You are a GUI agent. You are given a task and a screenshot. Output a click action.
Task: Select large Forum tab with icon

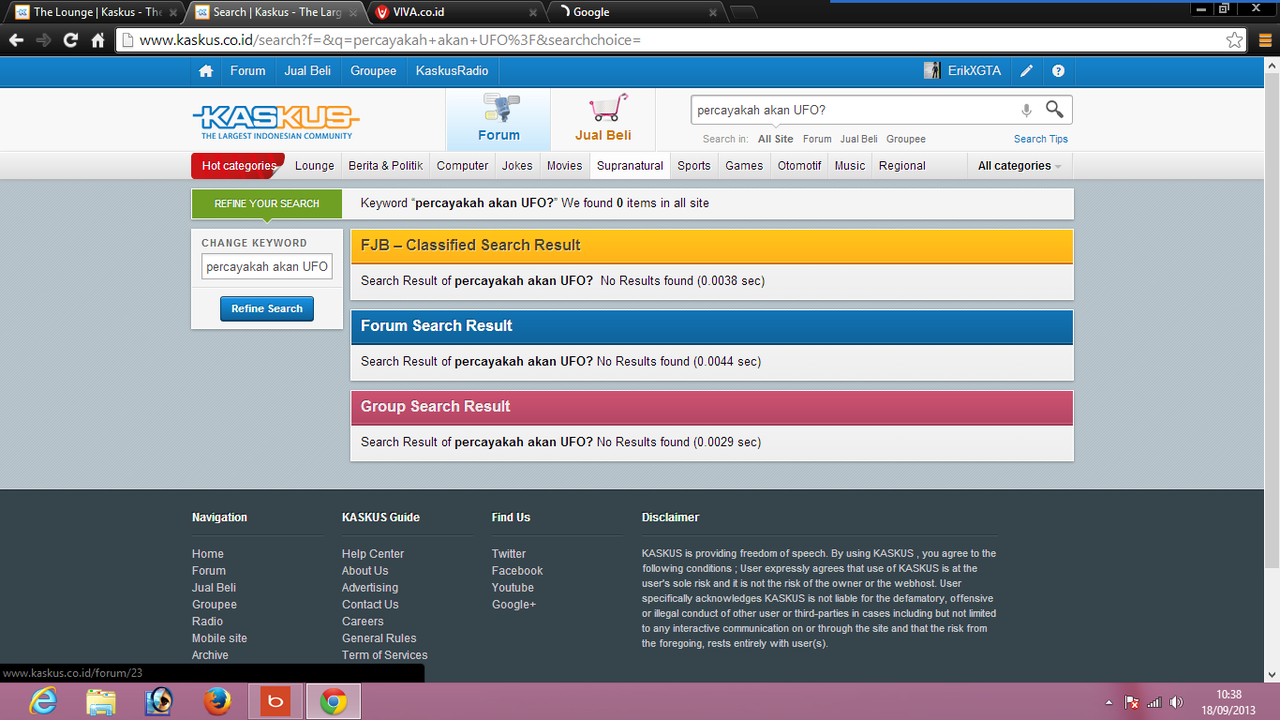pos(498,118)
